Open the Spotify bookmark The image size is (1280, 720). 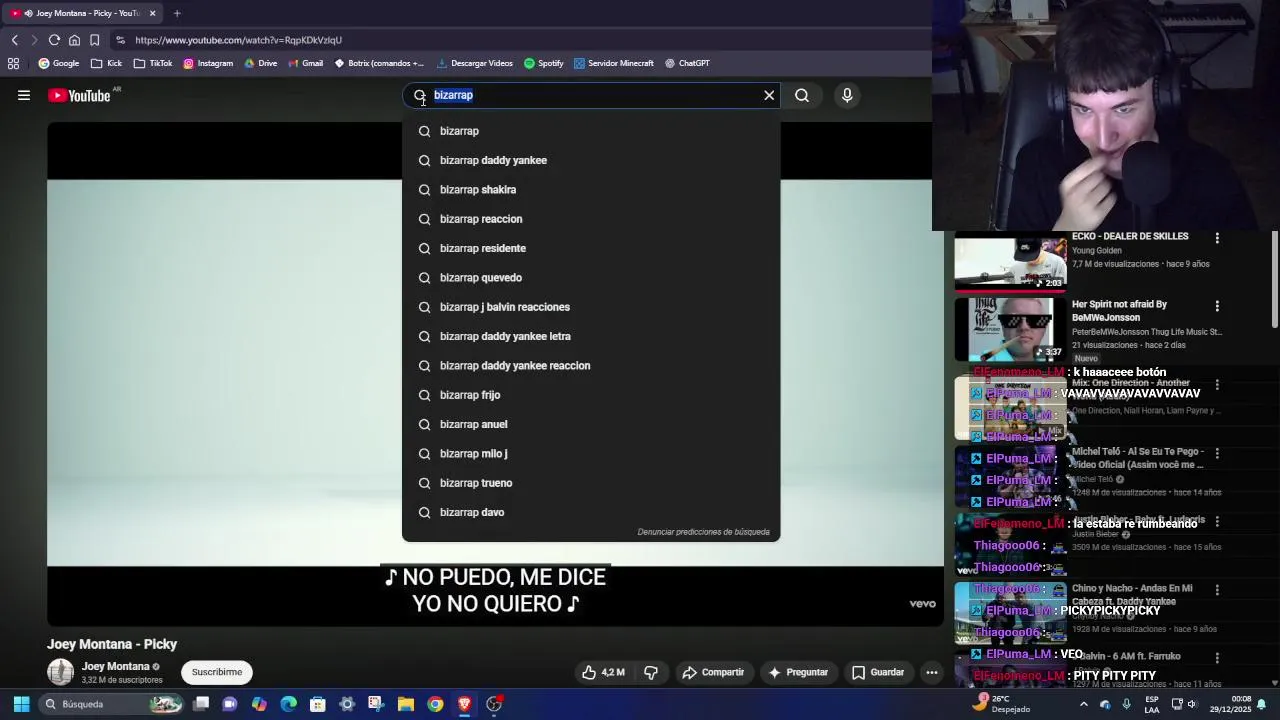[x=544, y=63]
